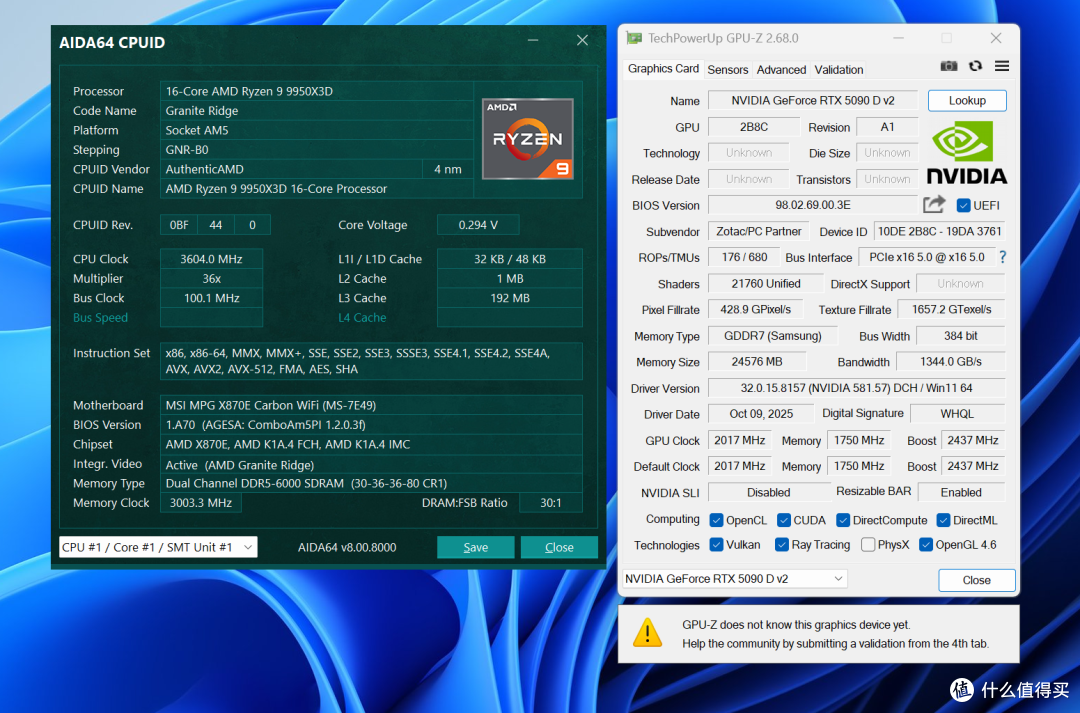Click the Lookup button

tap(967, 101)
